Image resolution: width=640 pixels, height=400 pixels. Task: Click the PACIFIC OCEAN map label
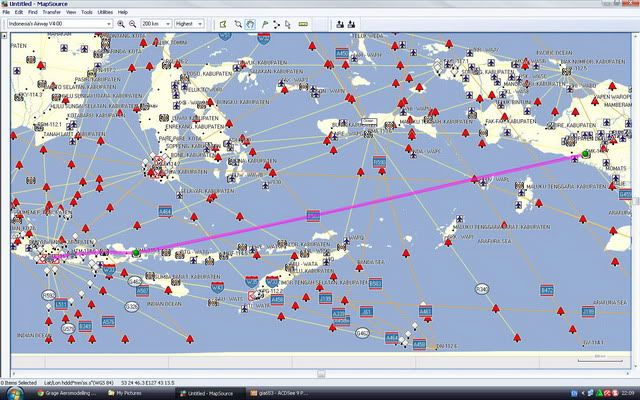pyautogui.click(x=554, y=53)
